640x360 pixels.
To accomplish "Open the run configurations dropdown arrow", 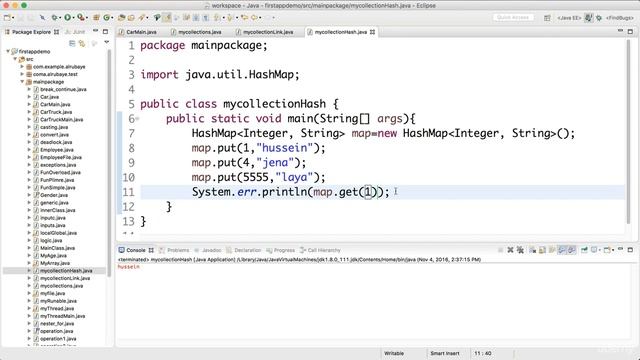I will point(74,18).
